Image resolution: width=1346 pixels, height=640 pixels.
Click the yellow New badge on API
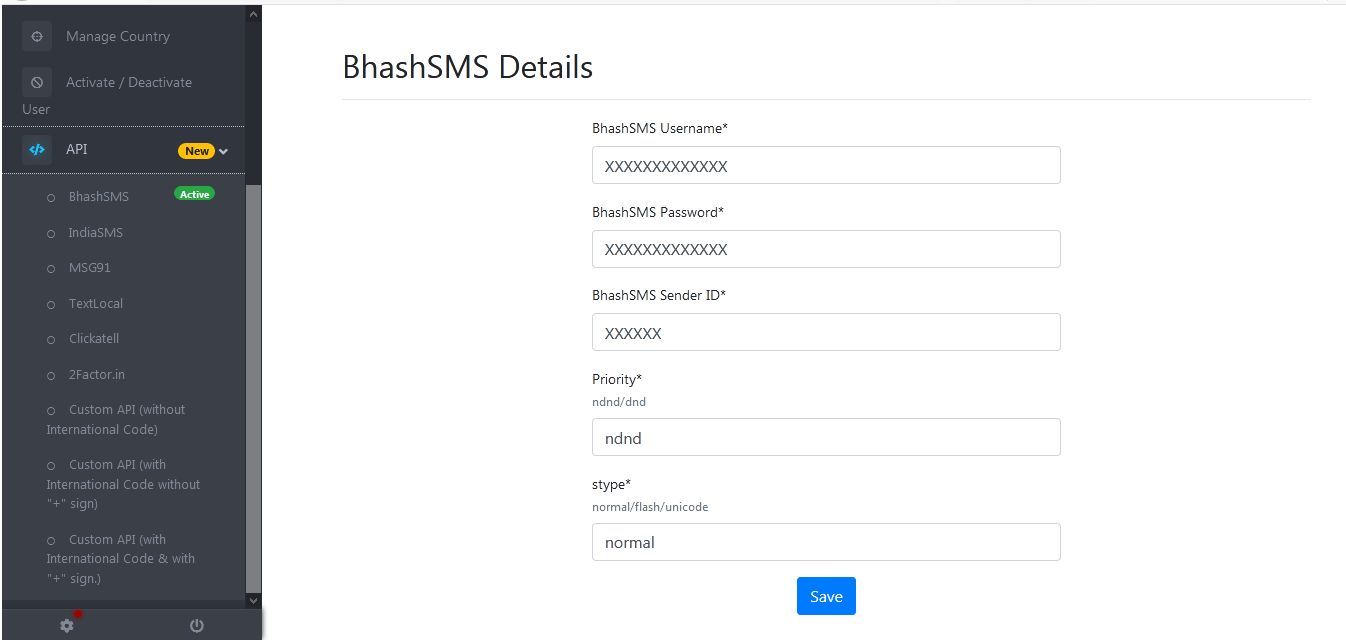pyautogui.click(x=196, y=151)
